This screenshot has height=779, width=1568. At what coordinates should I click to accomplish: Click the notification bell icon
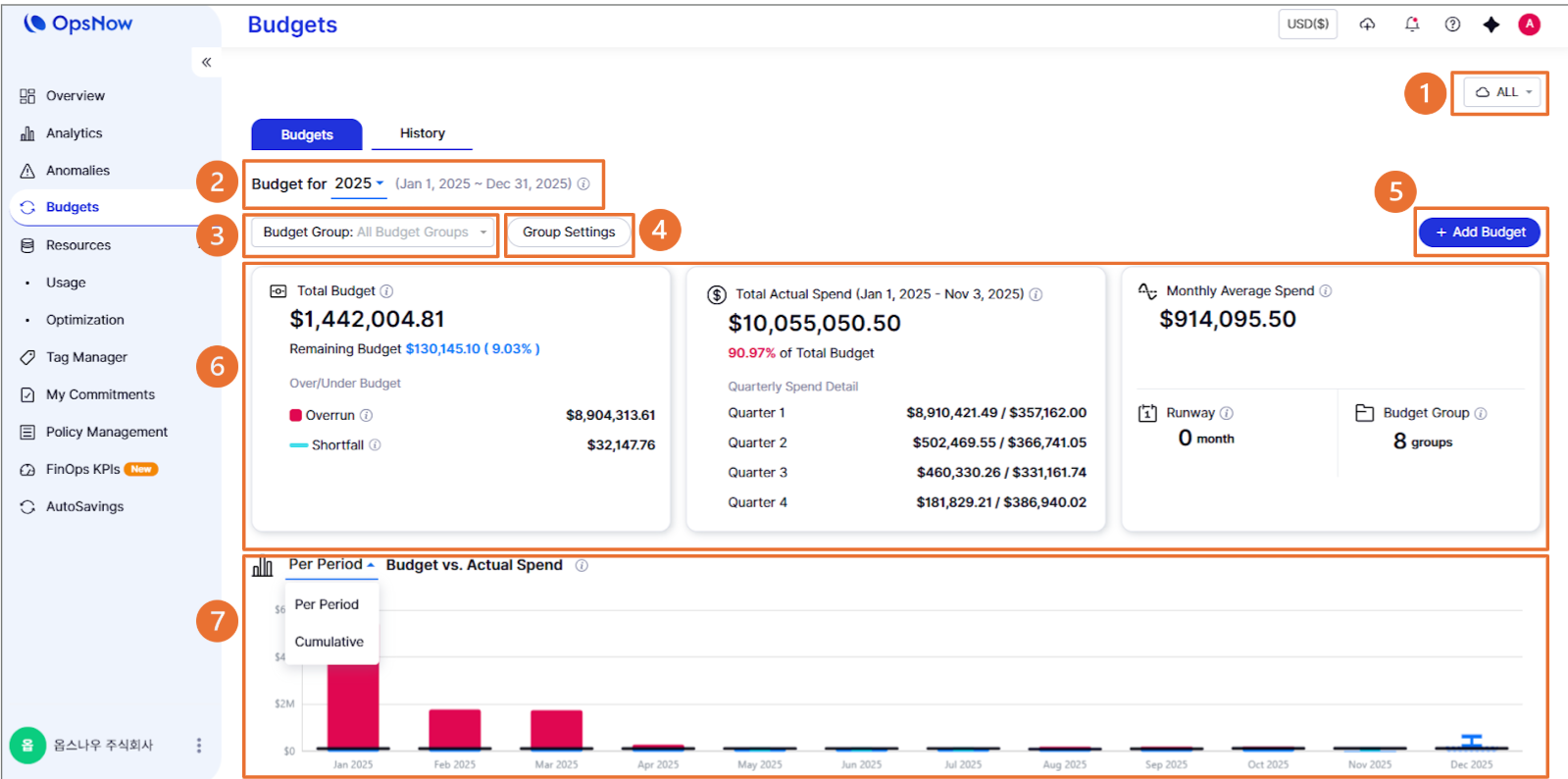1411,25
